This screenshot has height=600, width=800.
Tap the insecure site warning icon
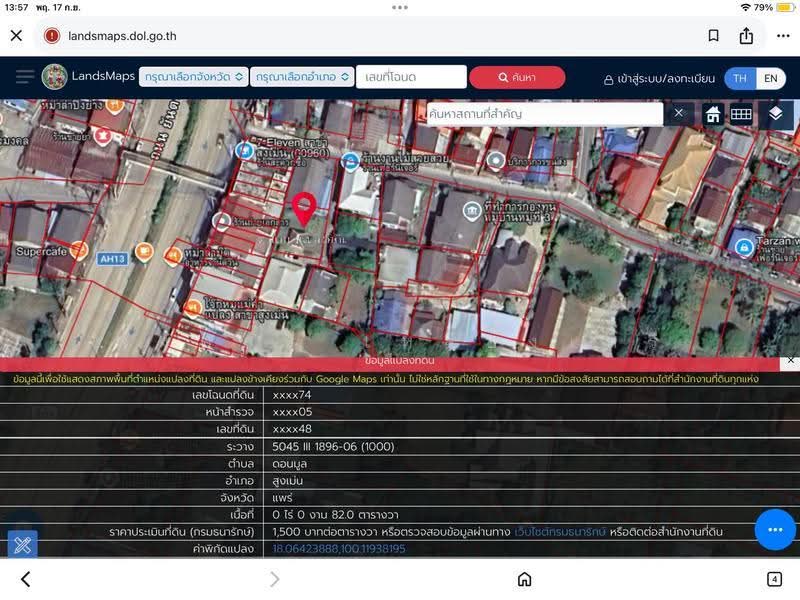52,36
